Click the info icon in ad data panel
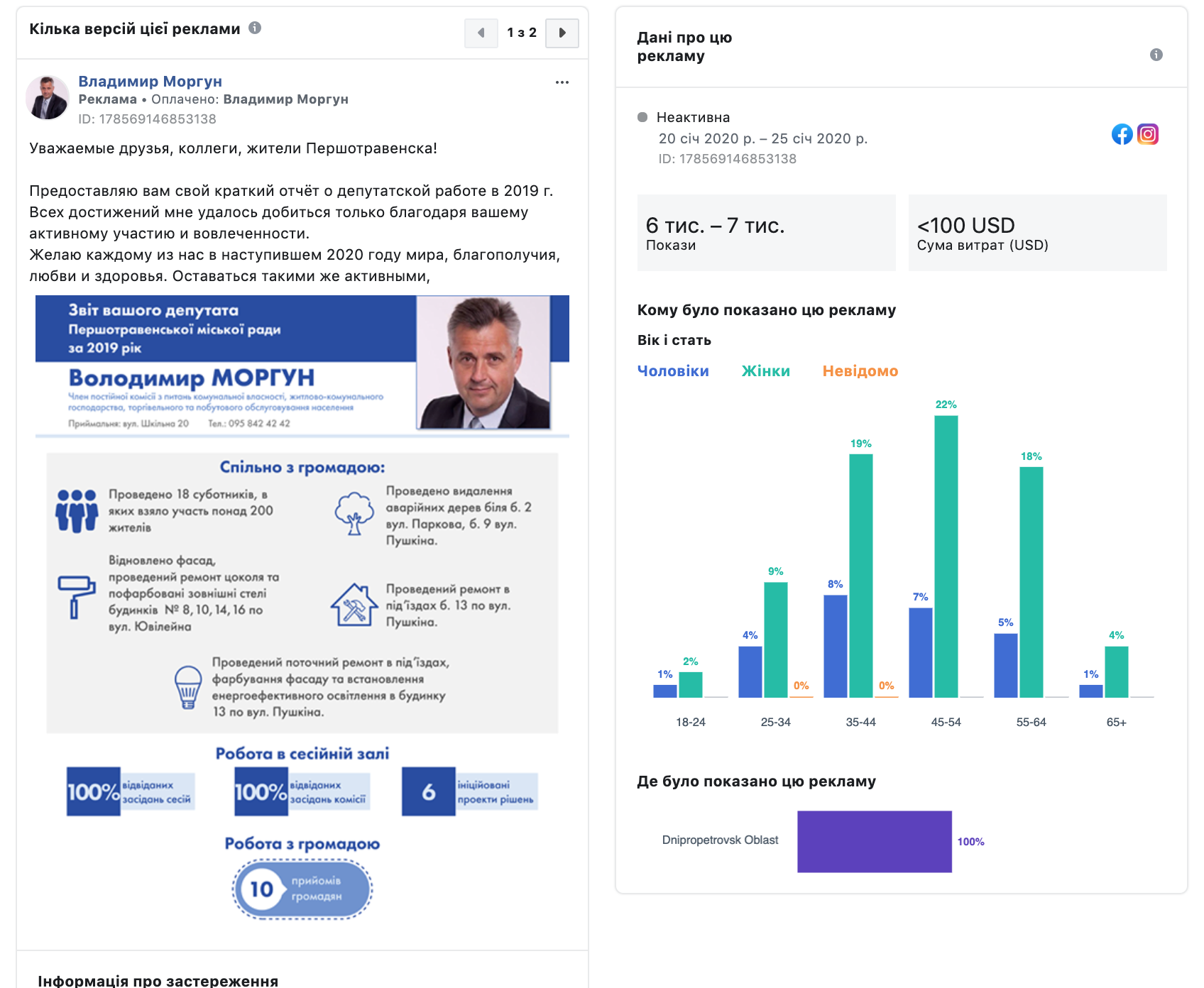The width and height of the screenshot is (1204, 988). click(x=1156, y=55)
